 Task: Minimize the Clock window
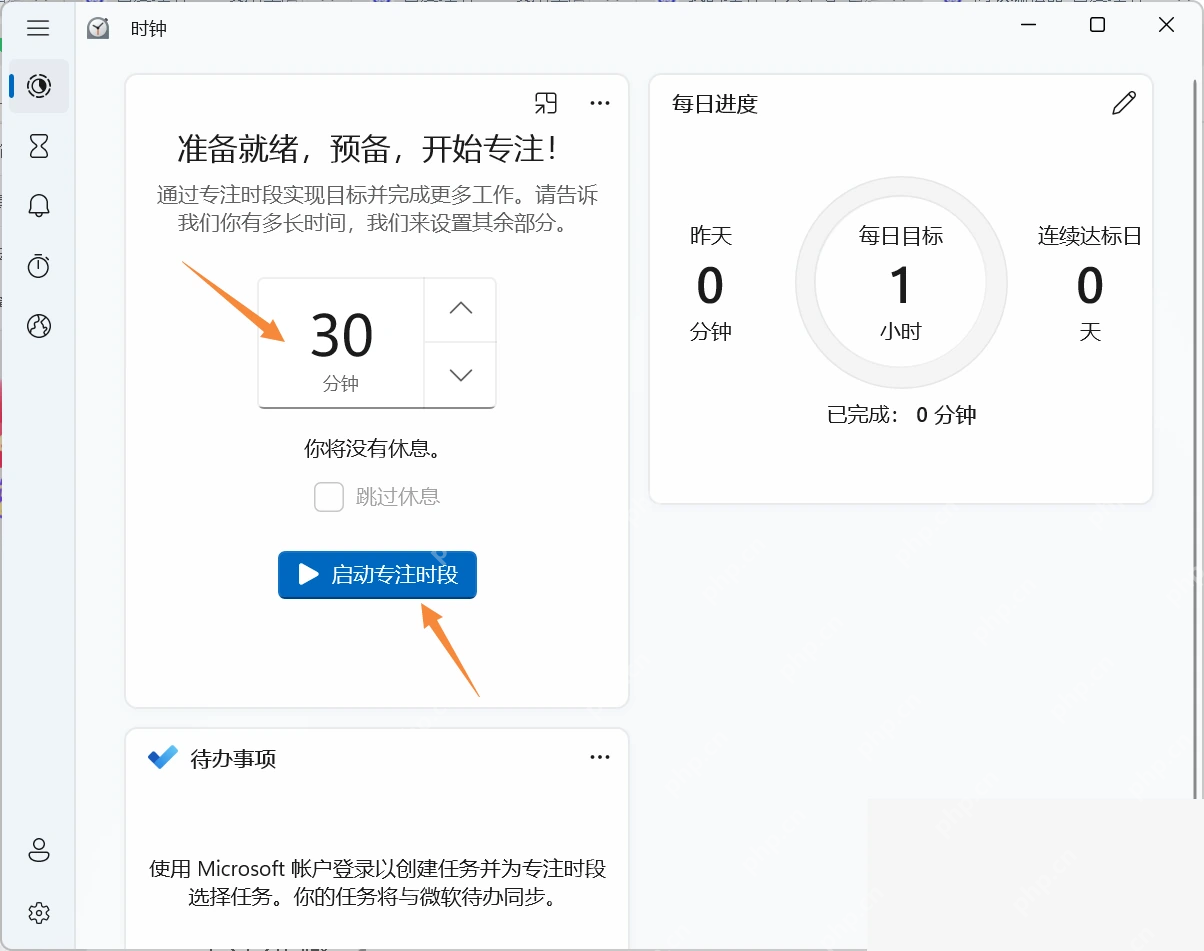tap(1030, 26)
